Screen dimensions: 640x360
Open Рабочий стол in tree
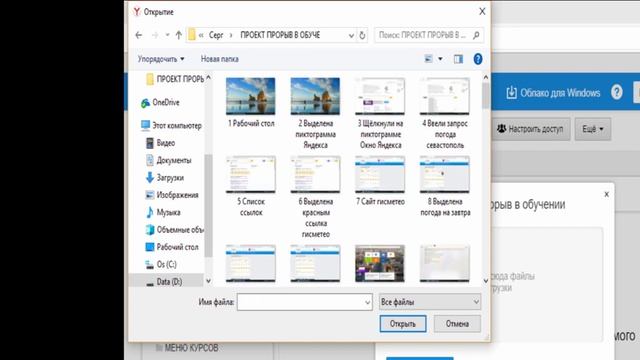pos(172,247)
